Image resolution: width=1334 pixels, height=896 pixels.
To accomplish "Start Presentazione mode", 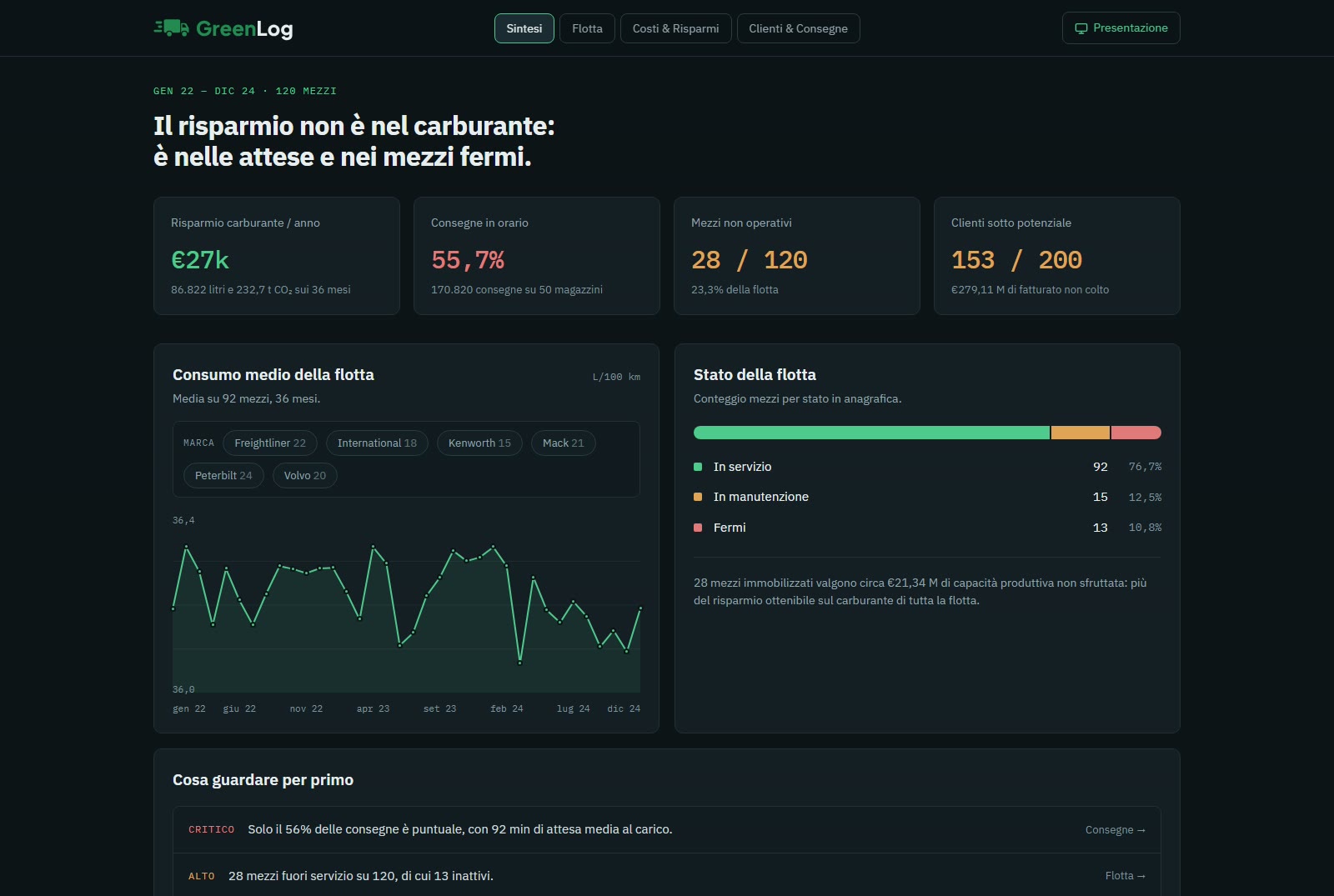I will tap(1121, 28).
